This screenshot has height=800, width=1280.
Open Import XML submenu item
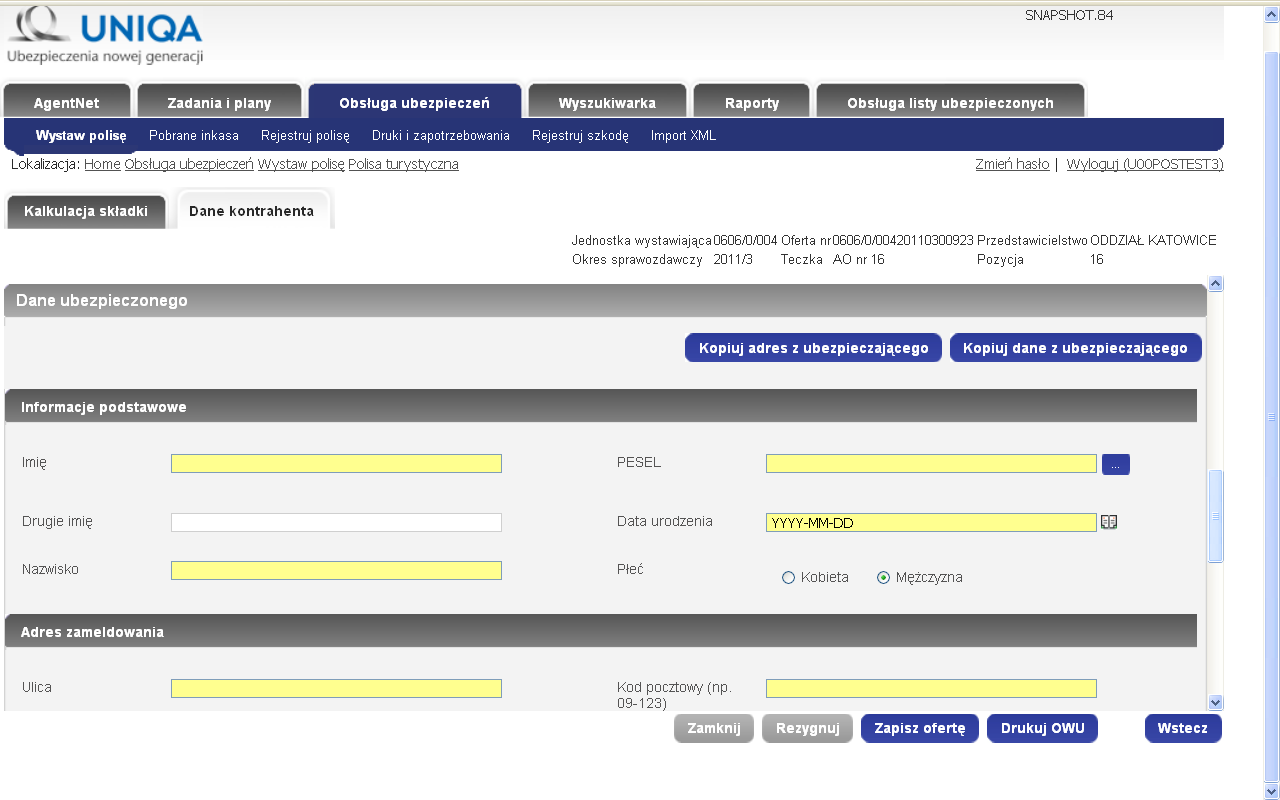pyautogui.click(x=683, y=135)
